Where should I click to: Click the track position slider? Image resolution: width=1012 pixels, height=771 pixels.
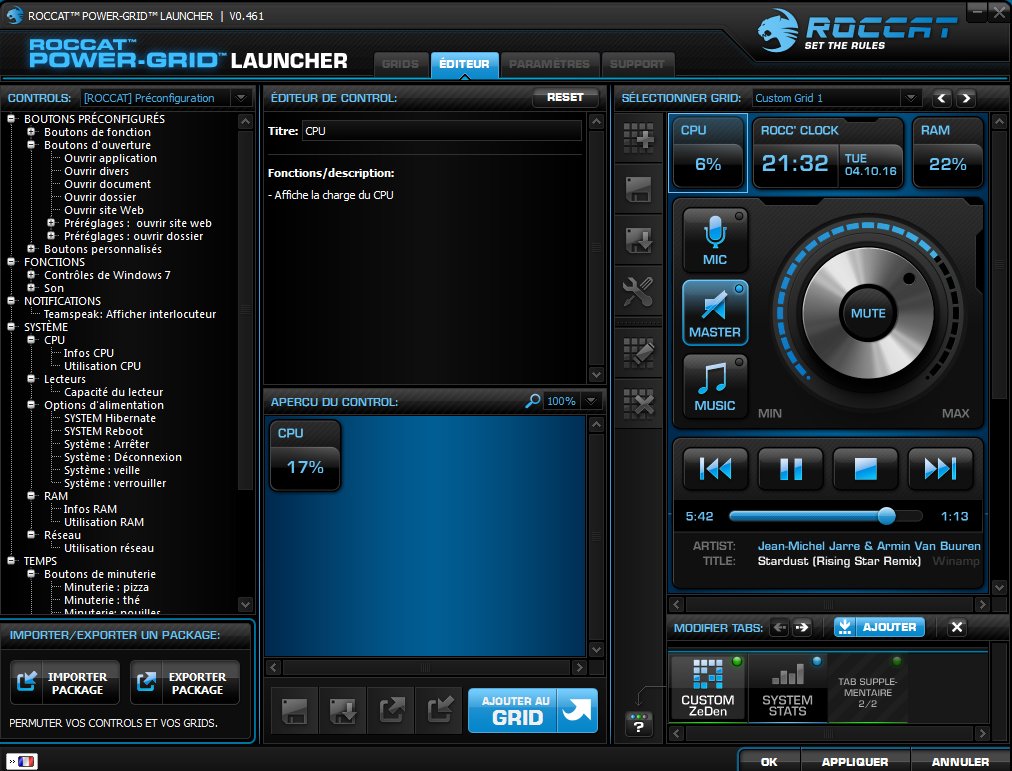pos(825,516)
